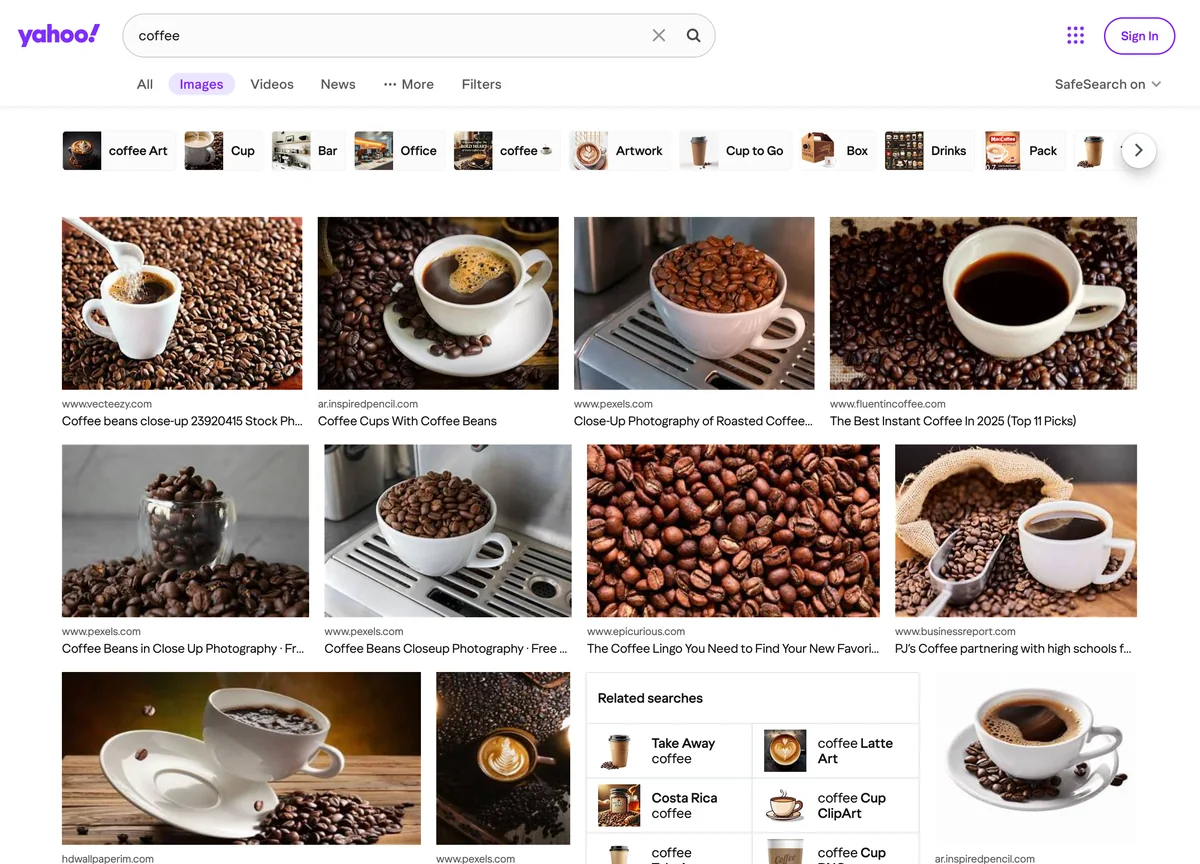Click the Sign In button
Viewport: 1200px width, 864px height.
1139,36
